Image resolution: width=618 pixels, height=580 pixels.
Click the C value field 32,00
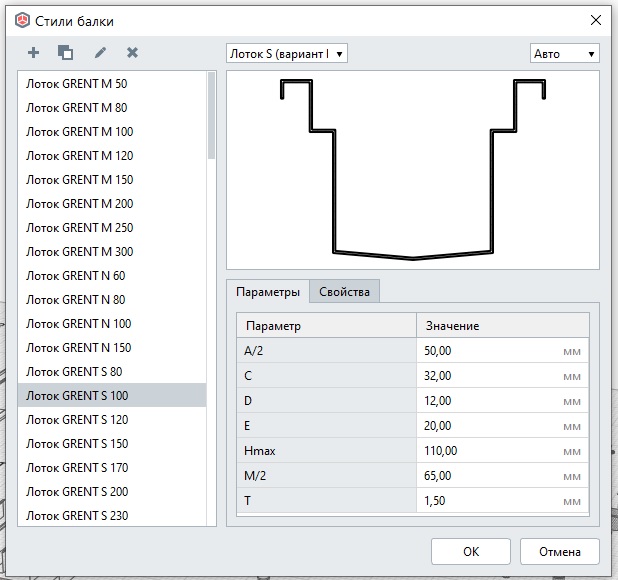point(503,376)
